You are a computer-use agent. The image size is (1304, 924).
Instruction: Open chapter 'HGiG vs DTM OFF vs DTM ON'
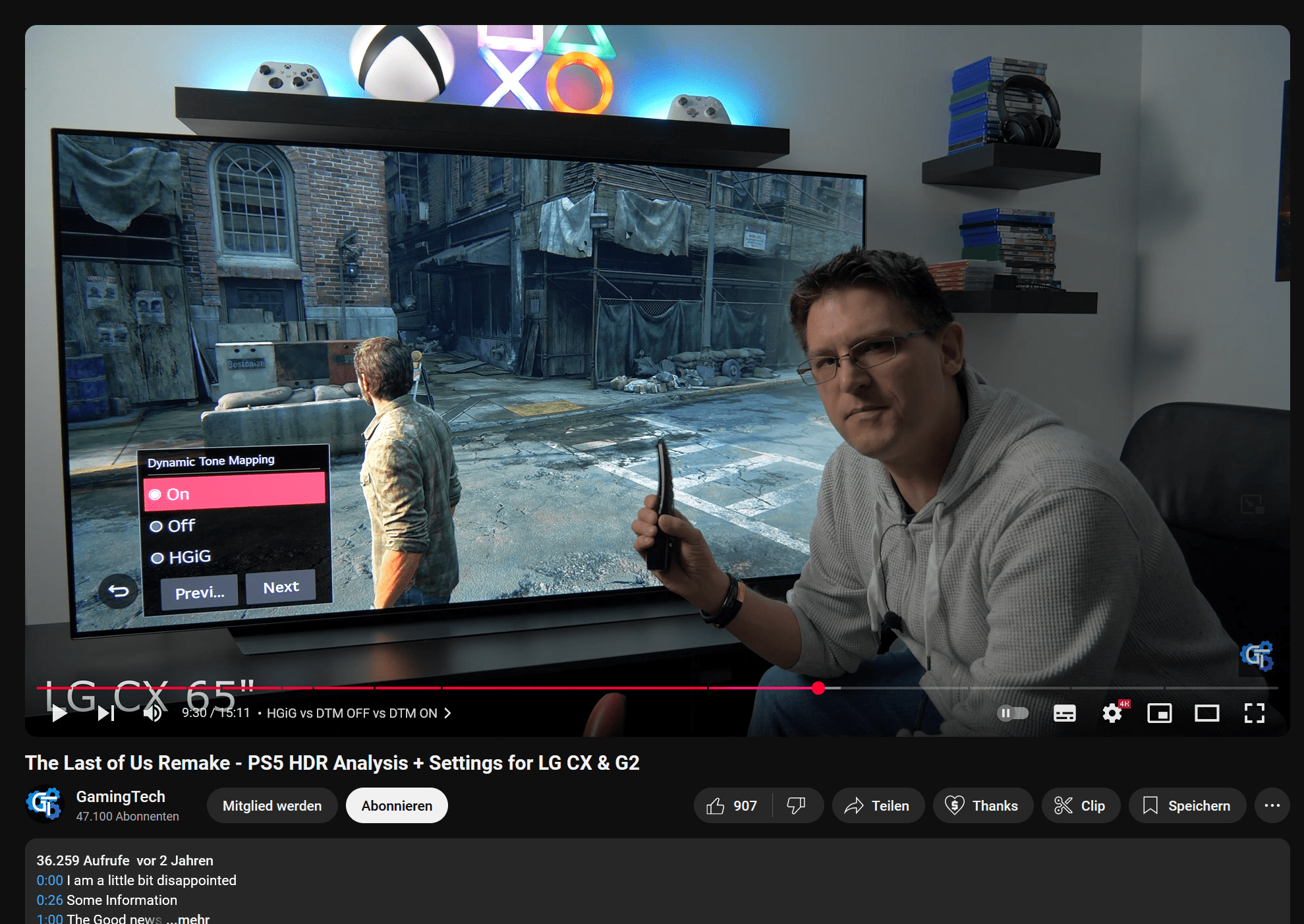358,713
